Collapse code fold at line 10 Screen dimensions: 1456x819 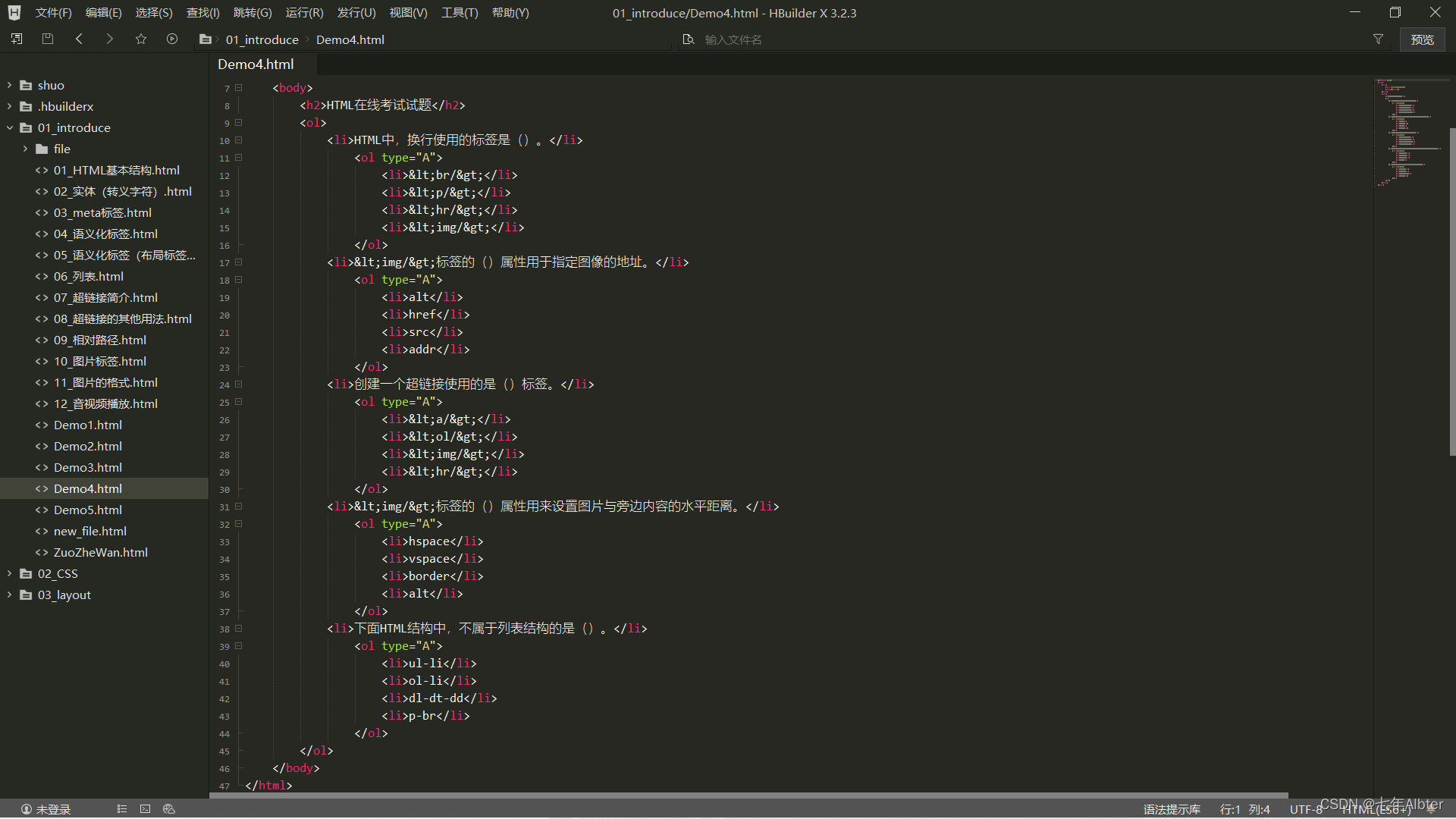coord(239,140)
